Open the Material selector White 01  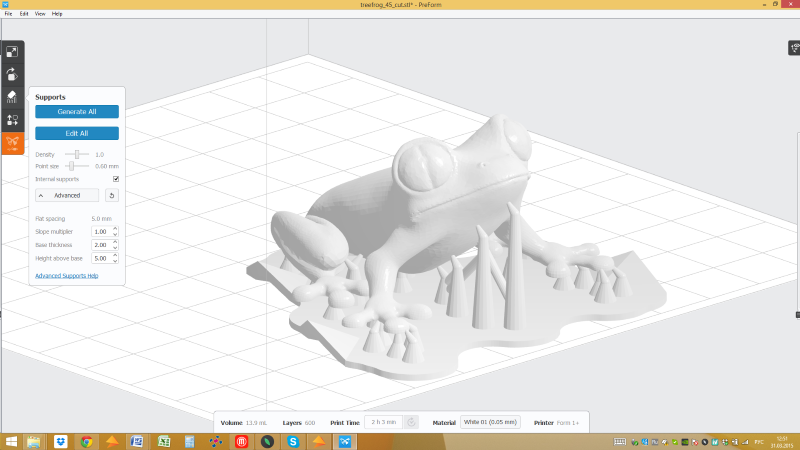[490, 422]
